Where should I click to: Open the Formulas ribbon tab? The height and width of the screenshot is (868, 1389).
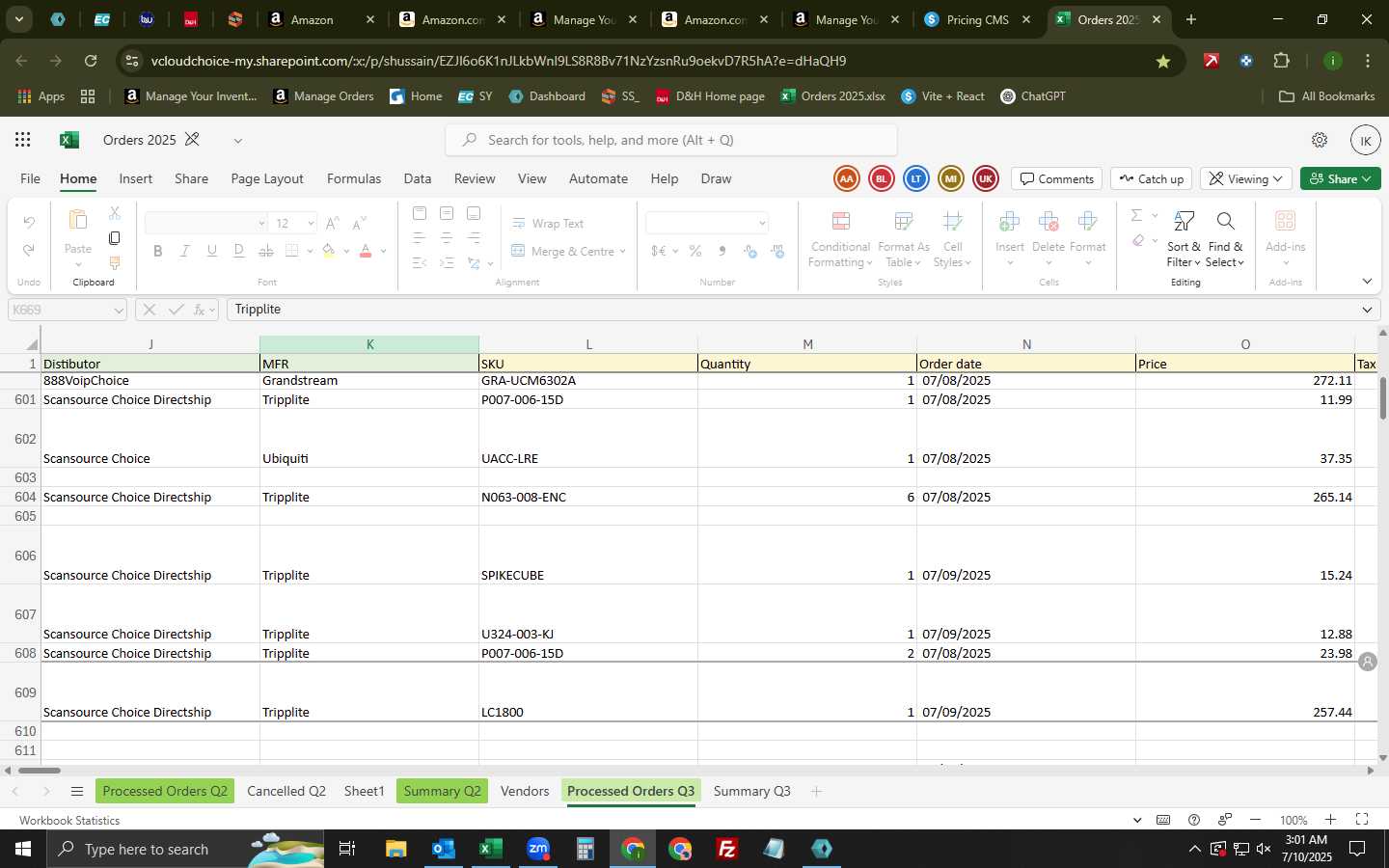pos(354,178)
